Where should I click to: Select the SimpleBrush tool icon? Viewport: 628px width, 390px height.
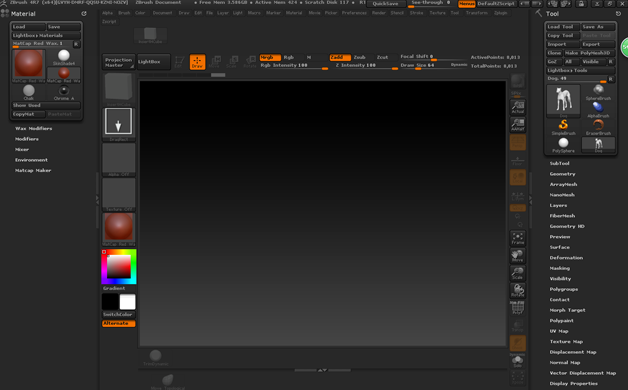(x=564, y=127)
